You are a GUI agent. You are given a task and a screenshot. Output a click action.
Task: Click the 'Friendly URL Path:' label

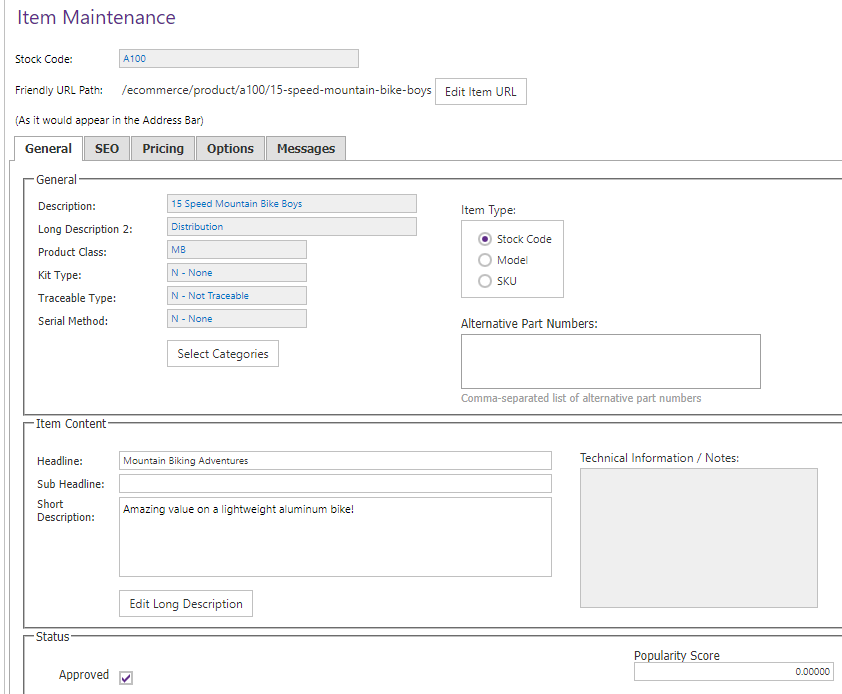pyautogui.click(x=59, y=90)
